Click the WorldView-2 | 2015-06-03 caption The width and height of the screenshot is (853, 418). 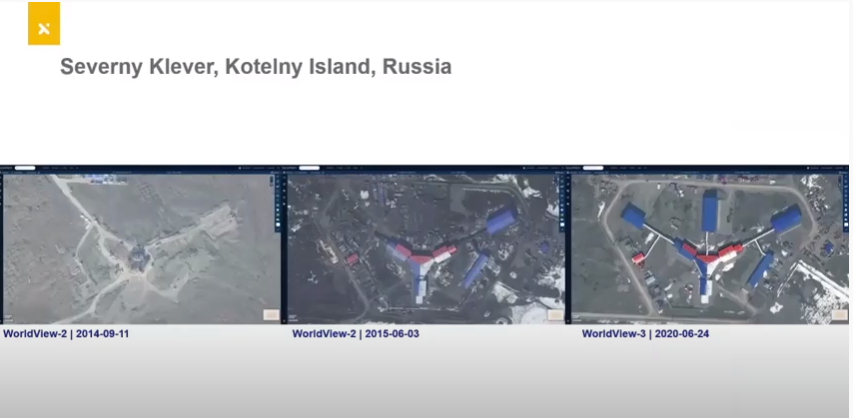coord(355,334)
